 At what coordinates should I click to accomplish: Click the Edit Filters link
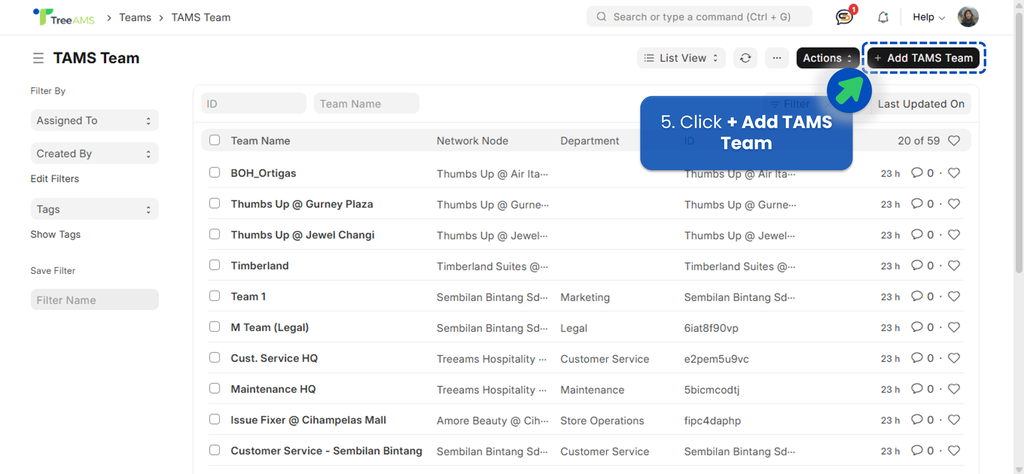(55, 179)
